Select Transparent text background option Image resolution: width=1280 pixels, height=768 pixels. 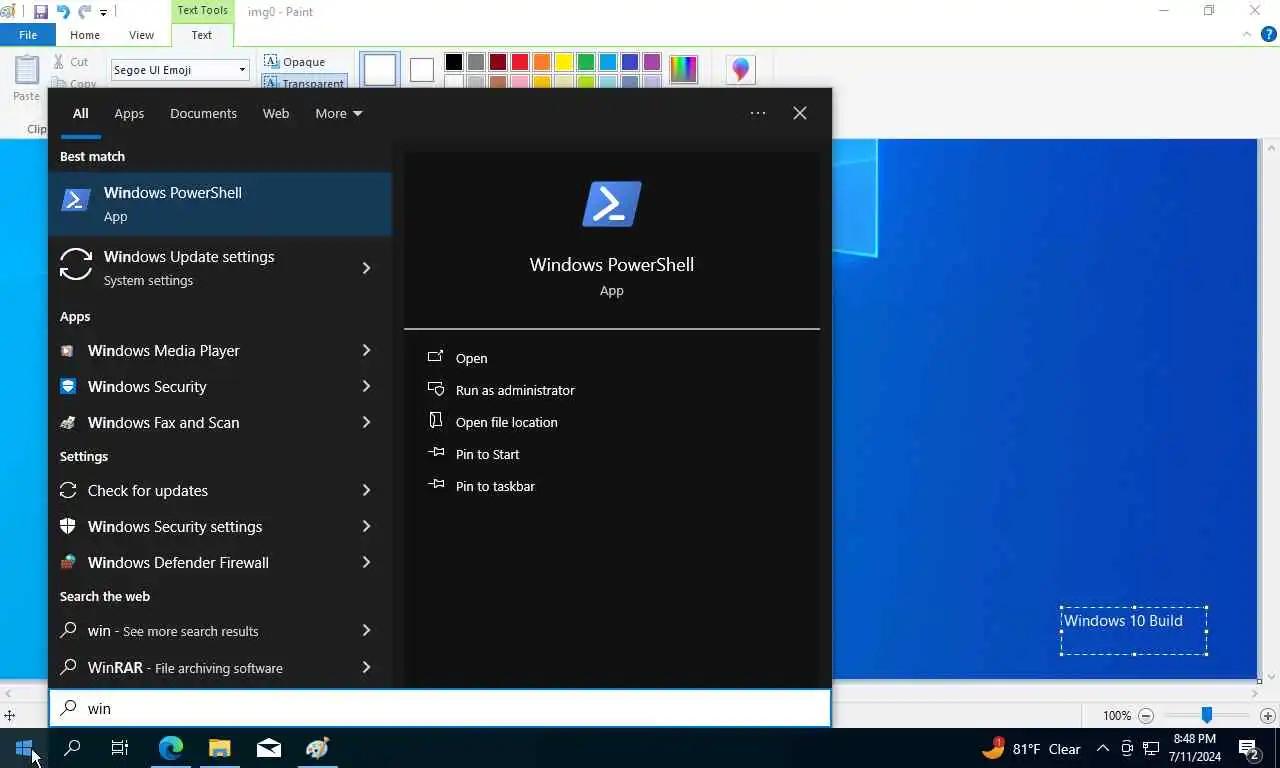(x=304, y=83)
